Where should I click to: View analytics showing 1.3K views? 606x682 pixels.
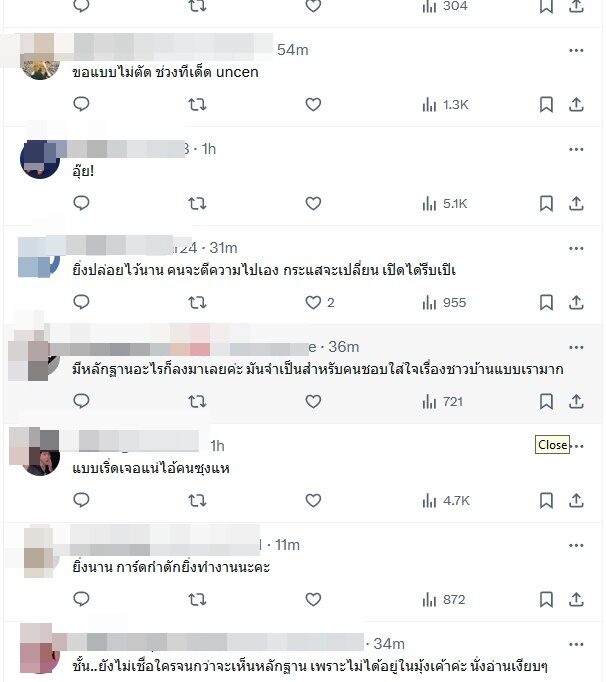click(445, 105)
